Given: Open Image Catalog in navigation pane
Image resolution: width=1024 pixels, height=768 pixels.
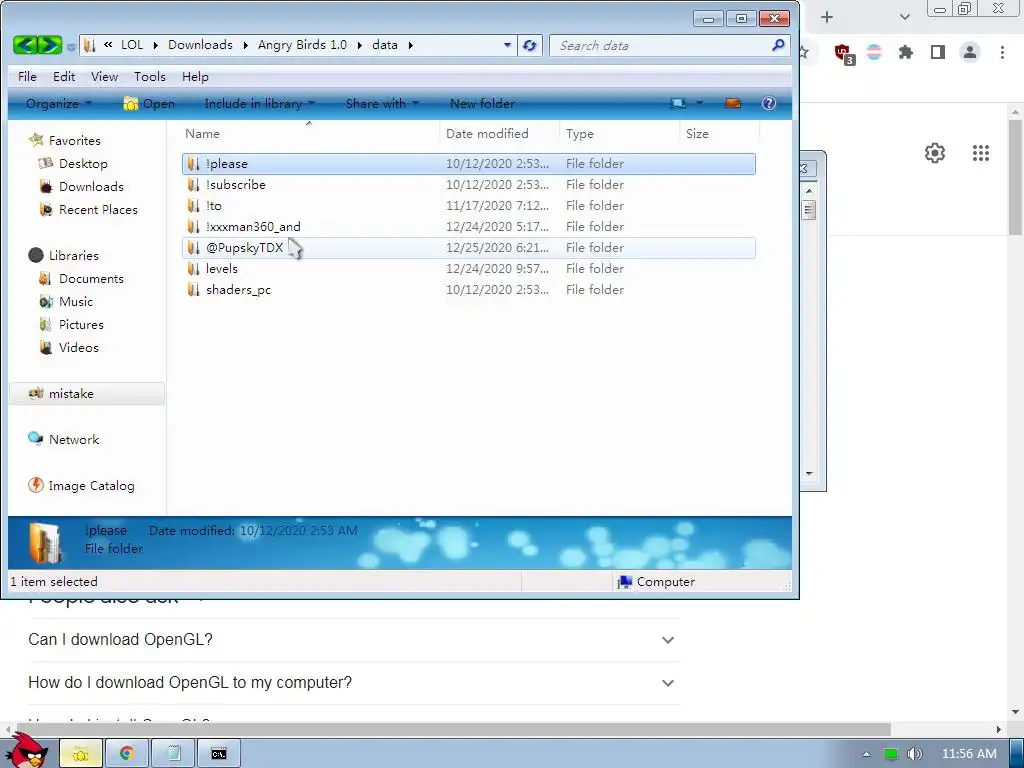Looking at the screenshot, I should coord(91,485).
